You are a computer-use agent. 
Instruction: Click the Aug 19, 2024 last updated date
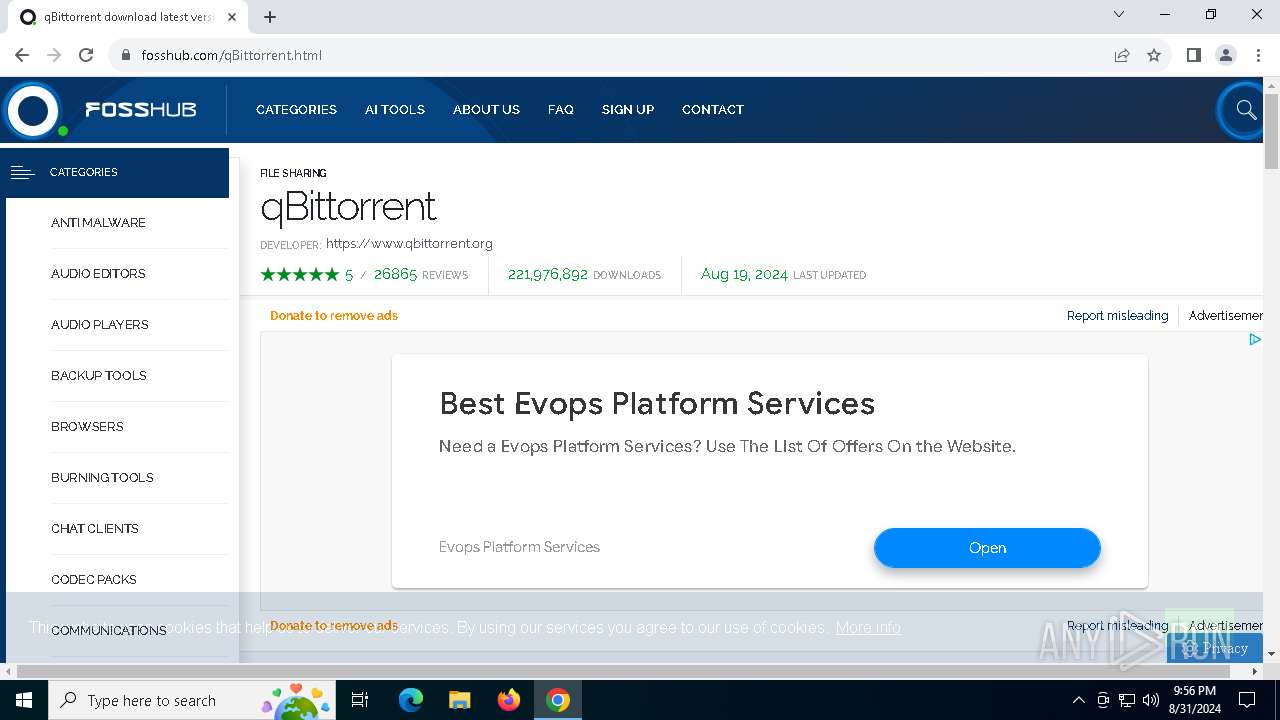click(x=744, y=274)
